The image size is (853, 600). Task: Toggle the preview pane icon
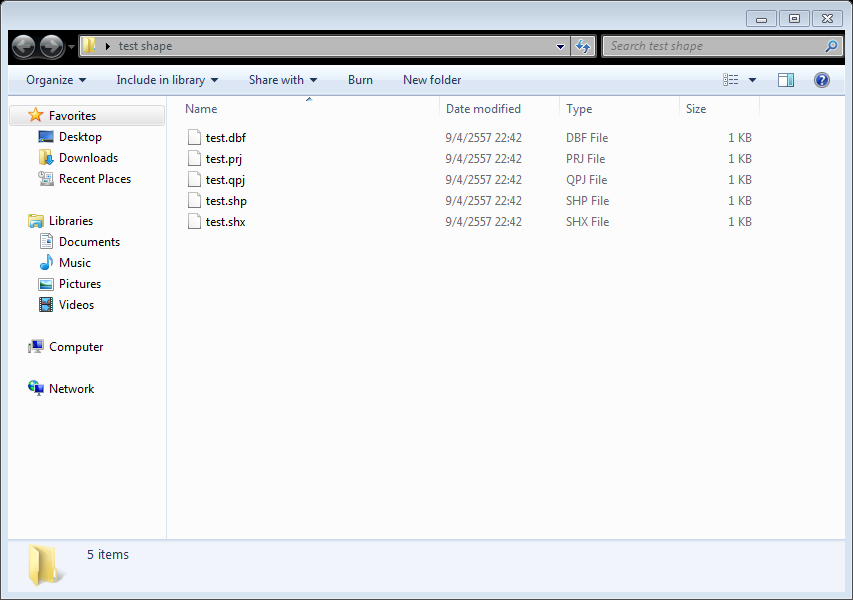(x=786, y=80)
